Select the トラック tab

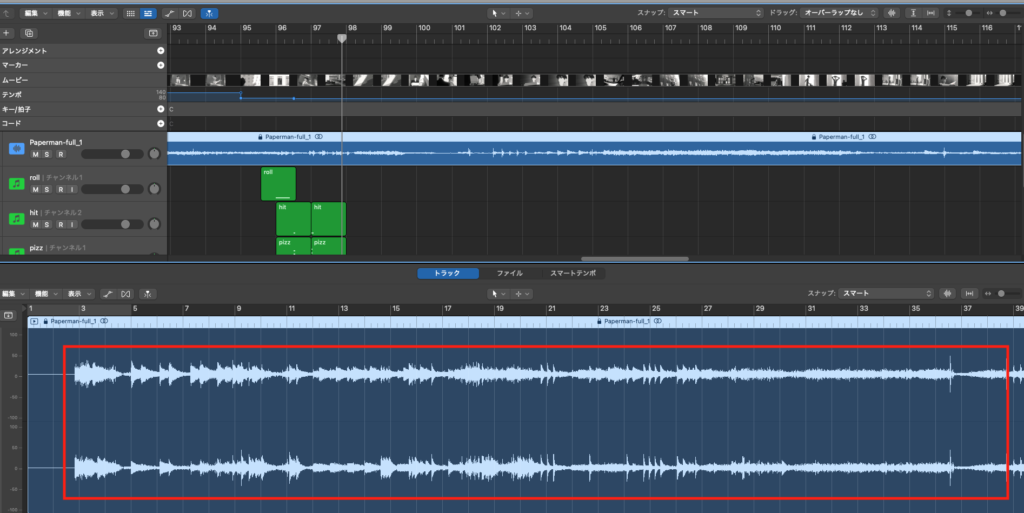(x=448, y=273)
